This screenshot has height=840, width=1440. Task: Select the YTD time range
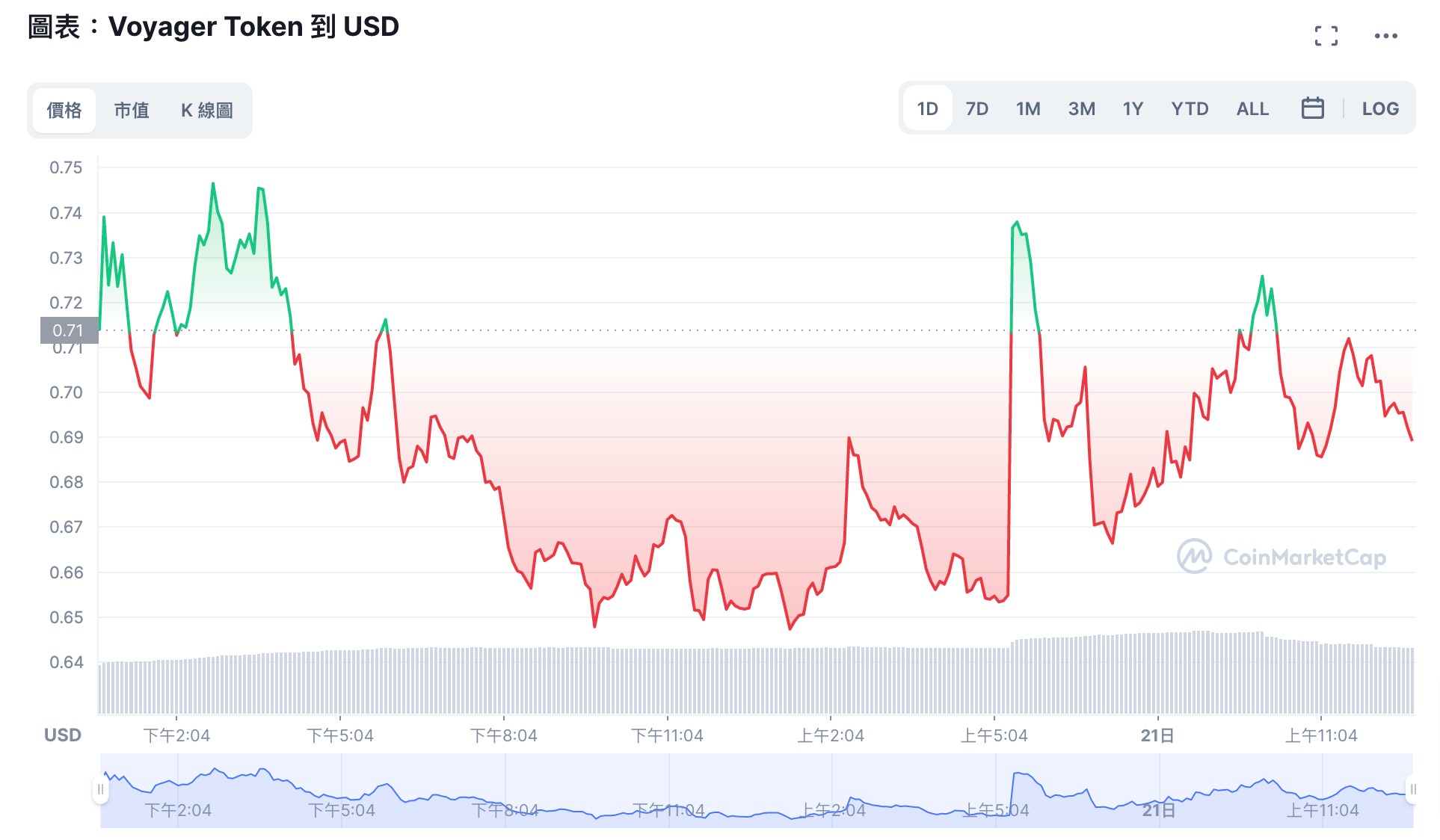pyautogui.click(x=1190, y=108)
